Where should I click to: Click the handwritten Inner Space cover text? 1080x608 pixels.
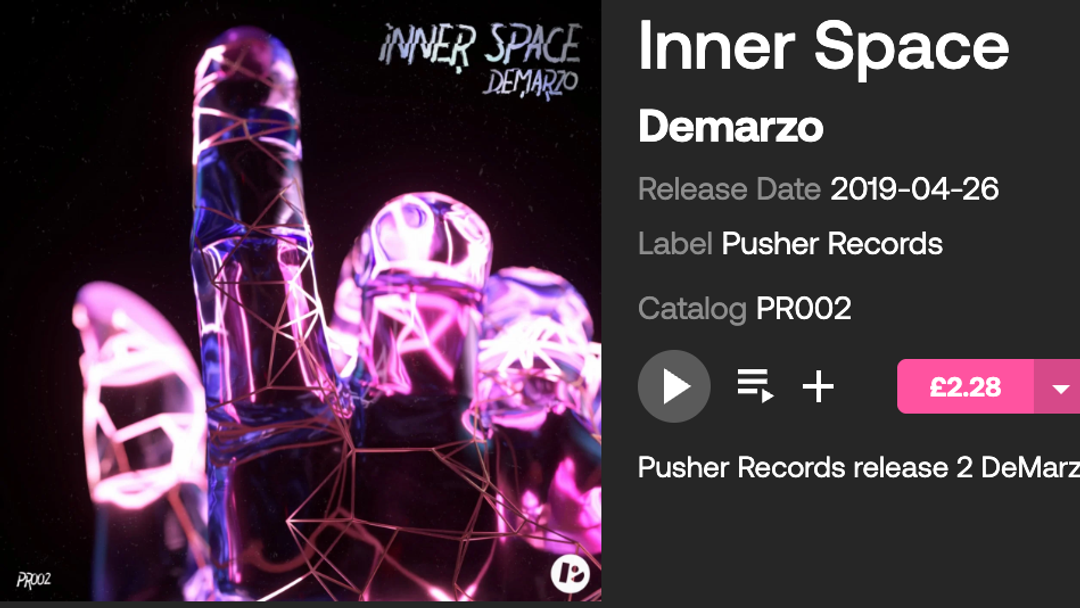click(480, 45)
